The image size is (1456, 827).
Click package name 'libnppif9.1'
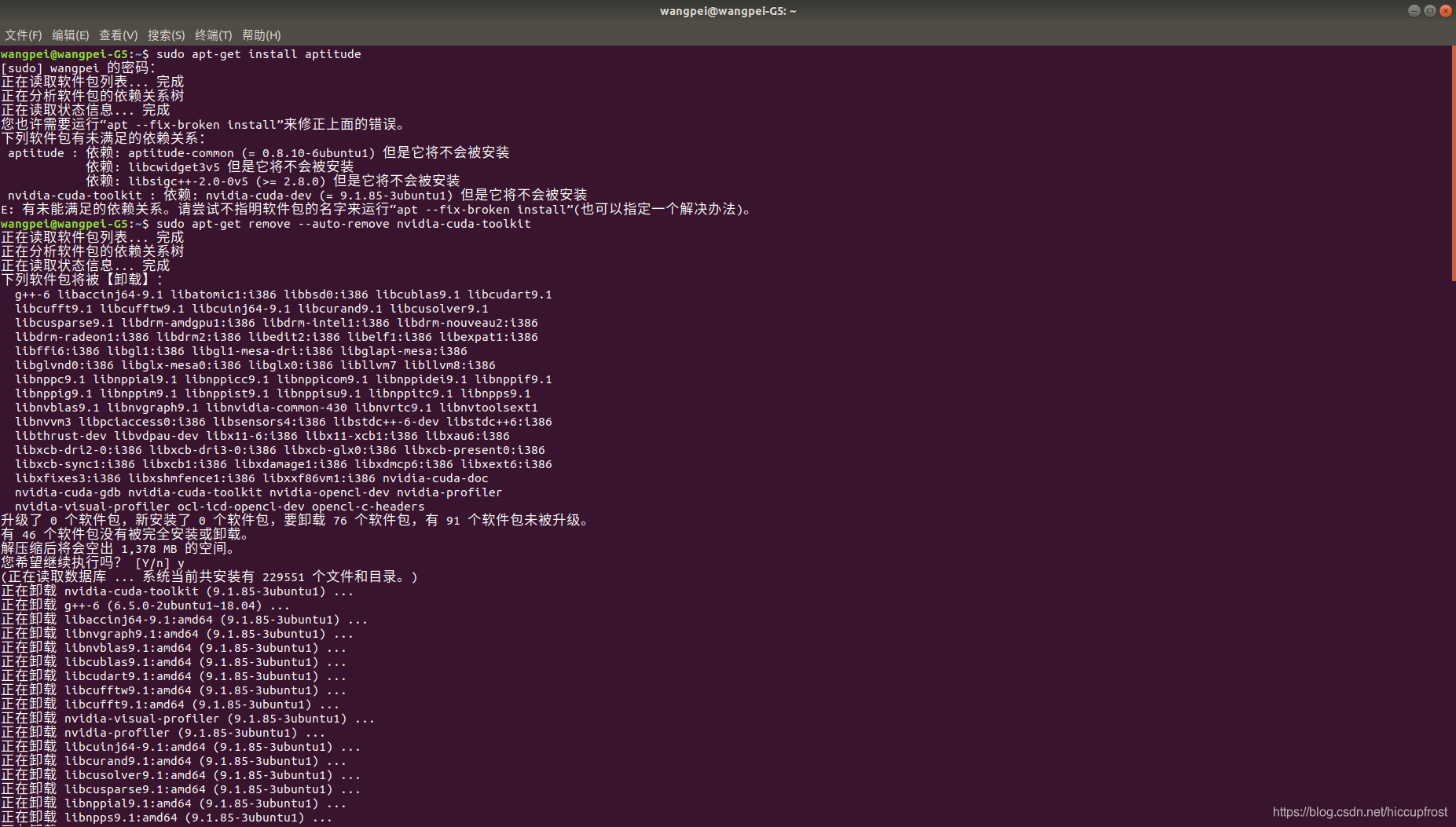[513, 379]
